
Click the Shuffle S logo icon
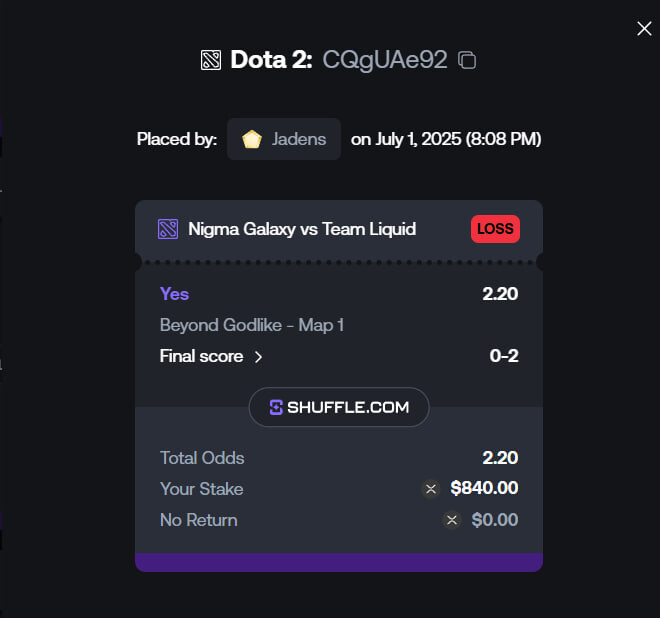[x=276, y=407]
